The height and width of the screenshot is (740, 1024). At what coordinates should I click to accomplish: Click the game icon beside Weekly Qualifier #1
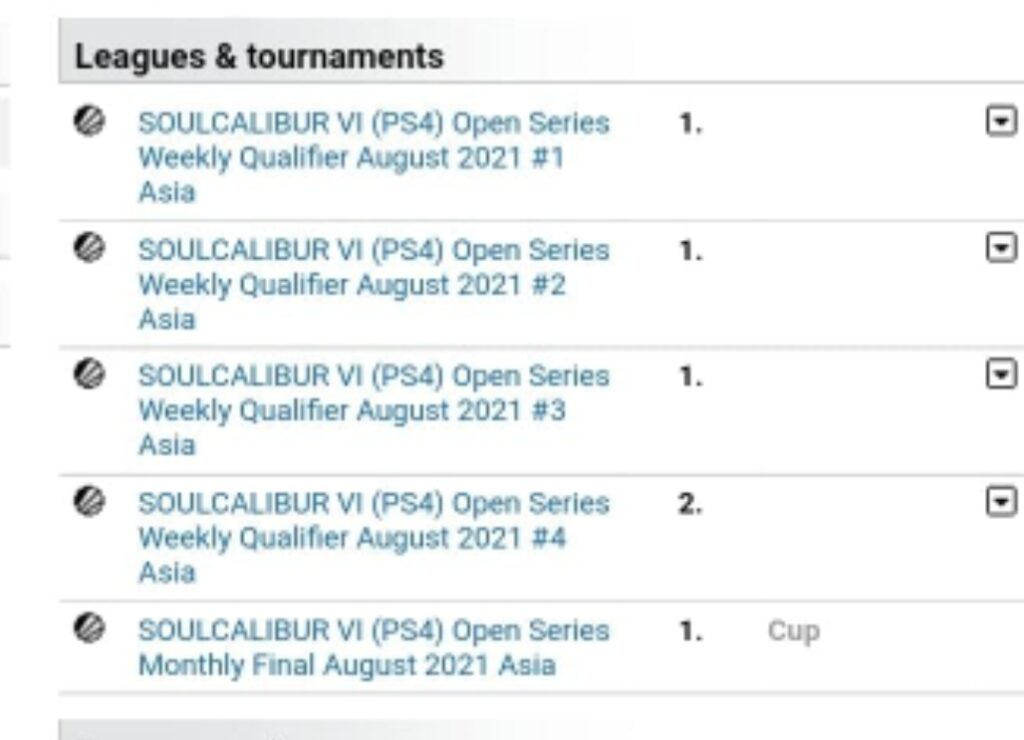point(89,121)
